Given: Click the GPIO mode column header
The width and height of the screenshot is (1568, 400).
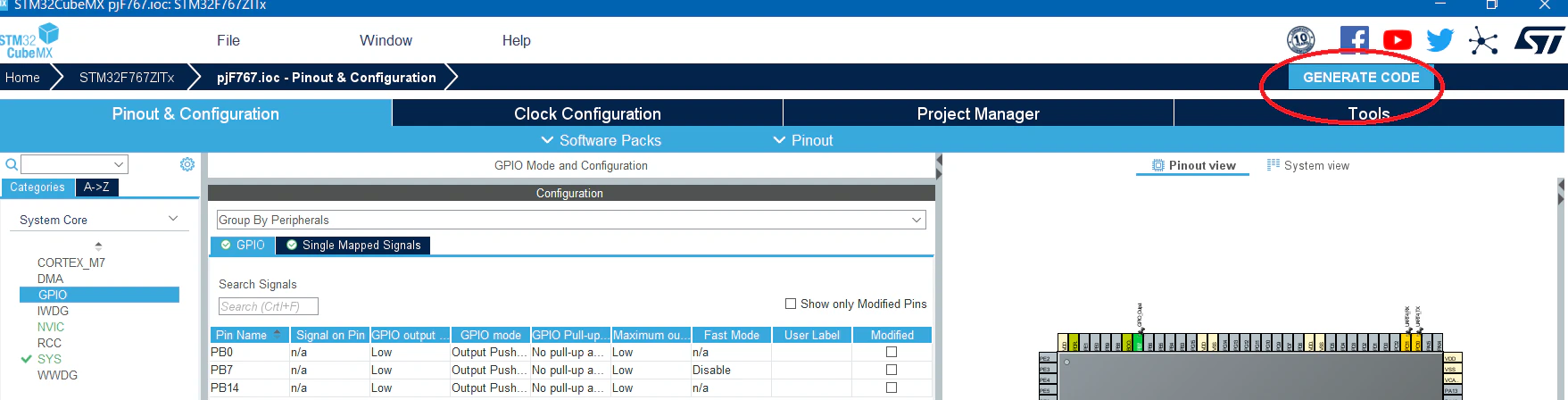Looking at the screenshot, I should [x=490, y=335].
